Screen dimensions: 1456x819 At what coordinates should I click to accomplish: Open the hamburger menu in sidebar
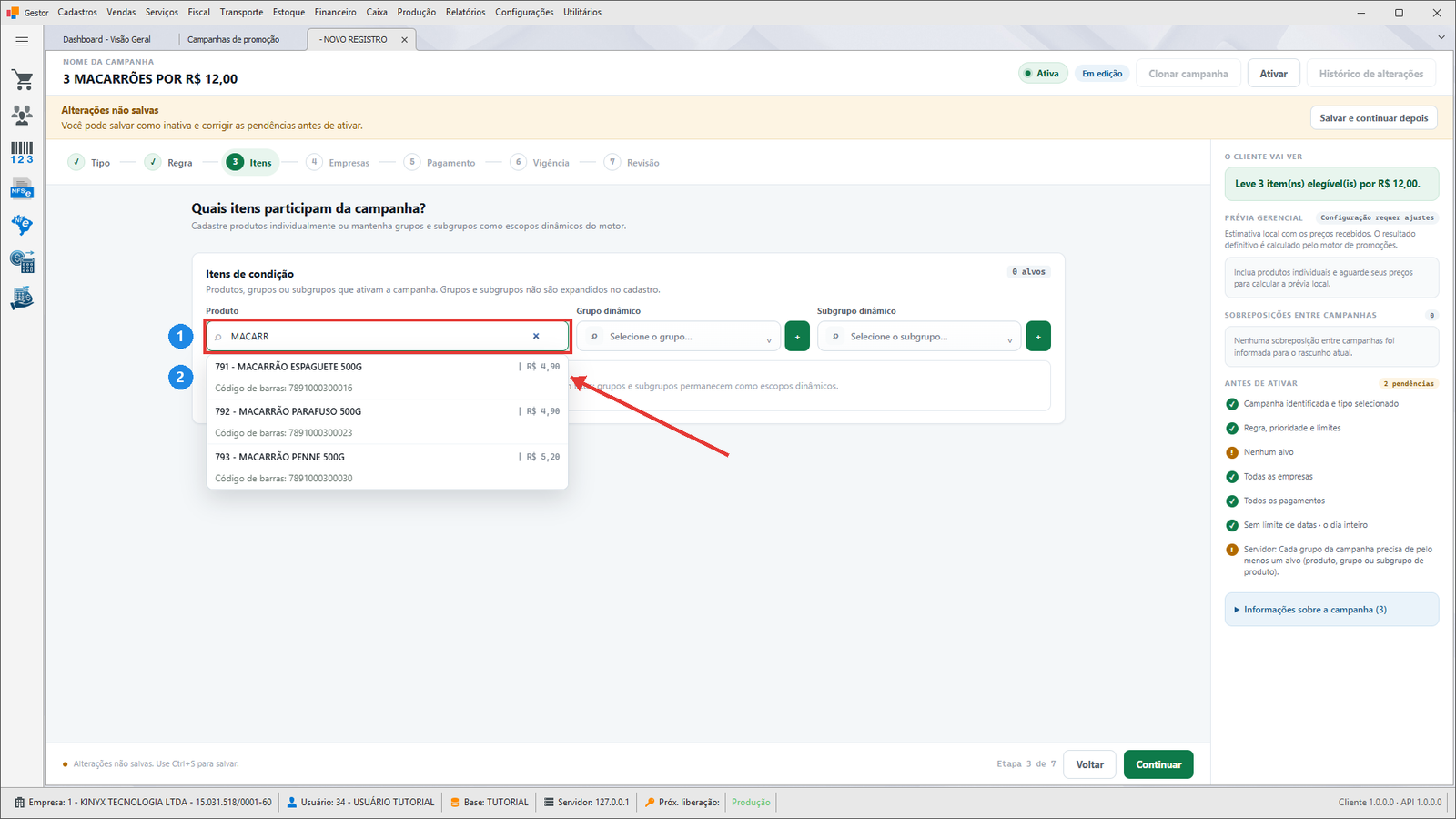[x=22, y=41]
